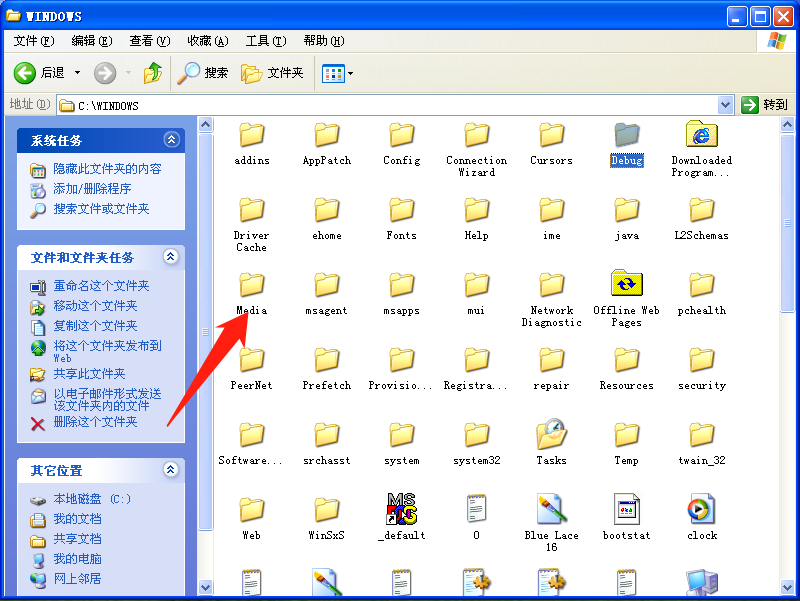Select the _default MS-DOS shortcut icon
Viewport: 800px width, 601px height.
(402, 509)
